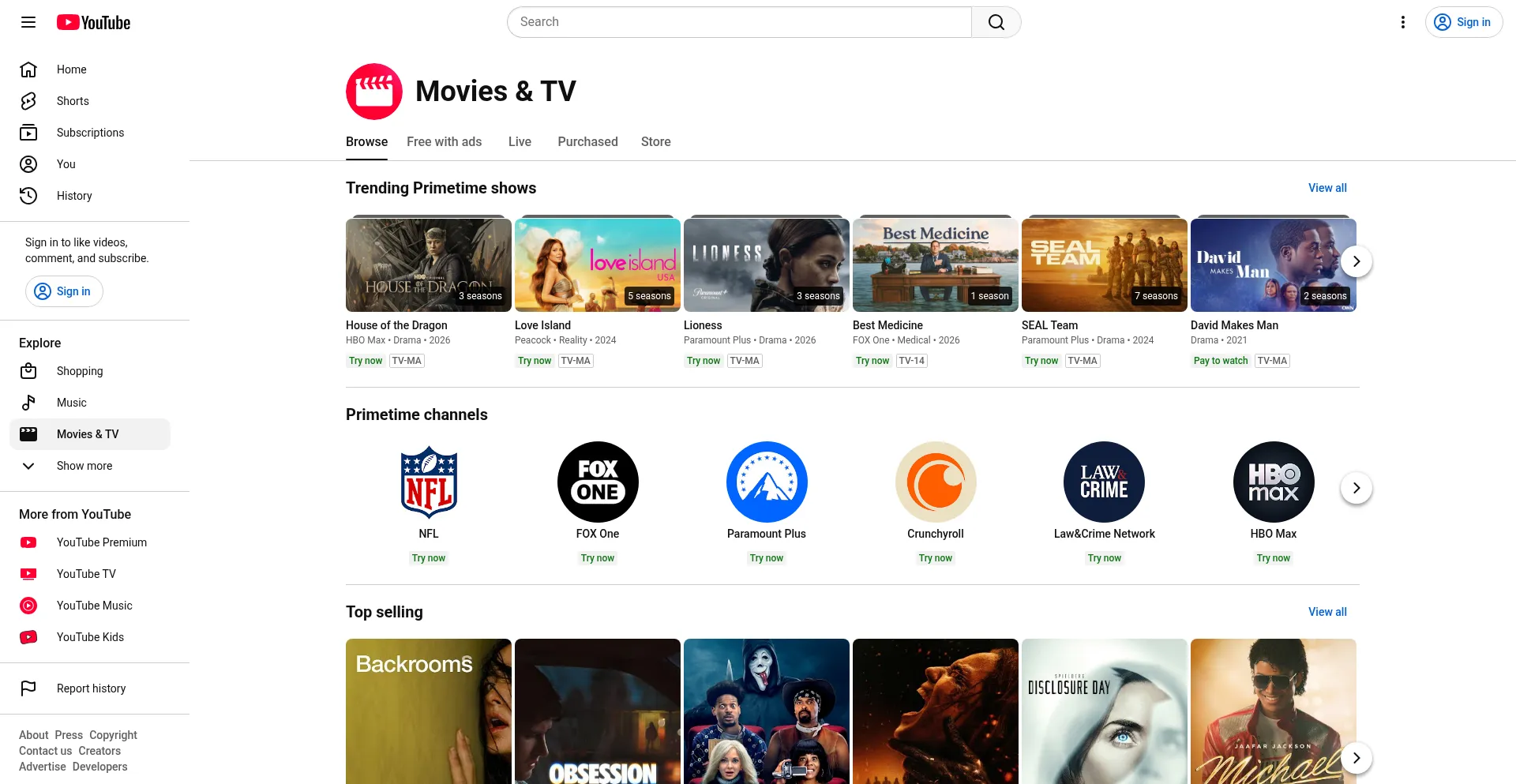View all Top selling titles
This screenshot has width=1516, height=784.
(1327, 612)
